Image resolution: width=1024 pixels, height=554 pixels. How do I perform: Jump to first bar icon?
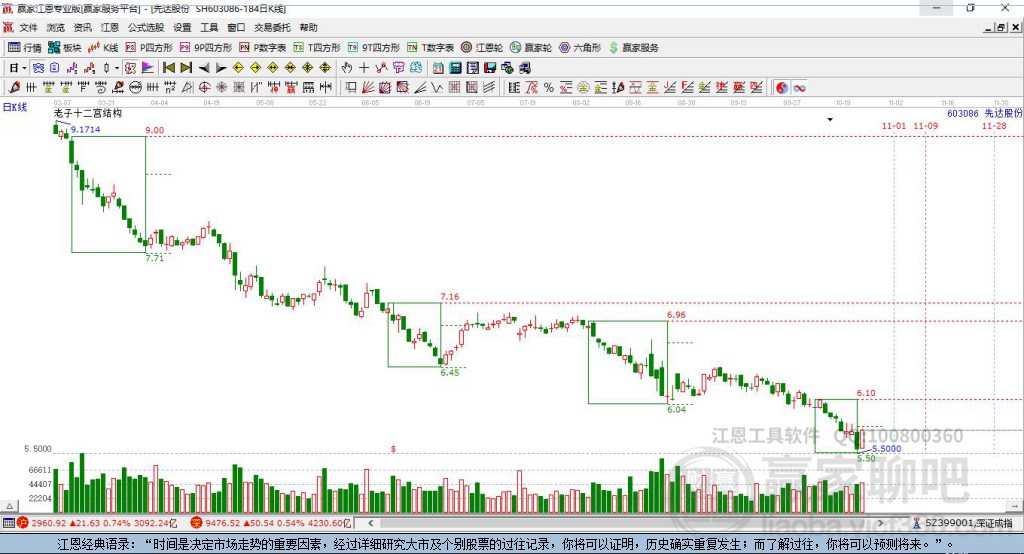click(x=168, y=68)
